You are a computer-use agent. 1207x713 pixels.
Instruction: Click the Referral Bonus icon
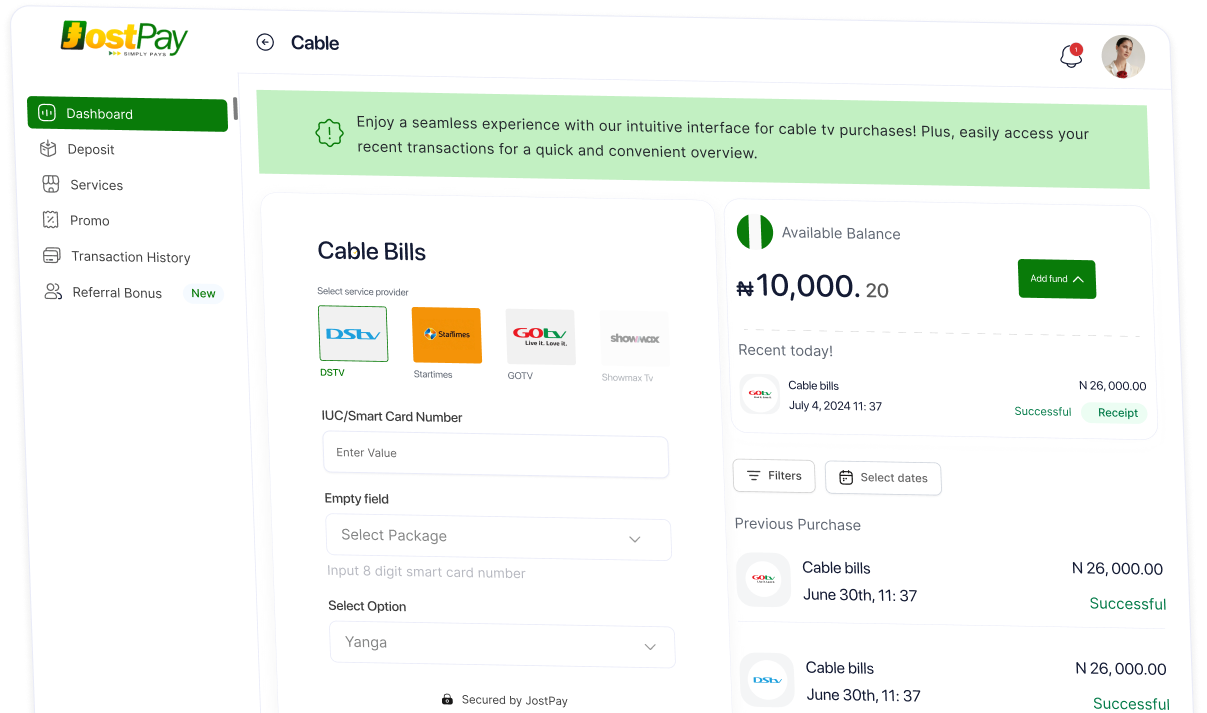pos(53,292)
